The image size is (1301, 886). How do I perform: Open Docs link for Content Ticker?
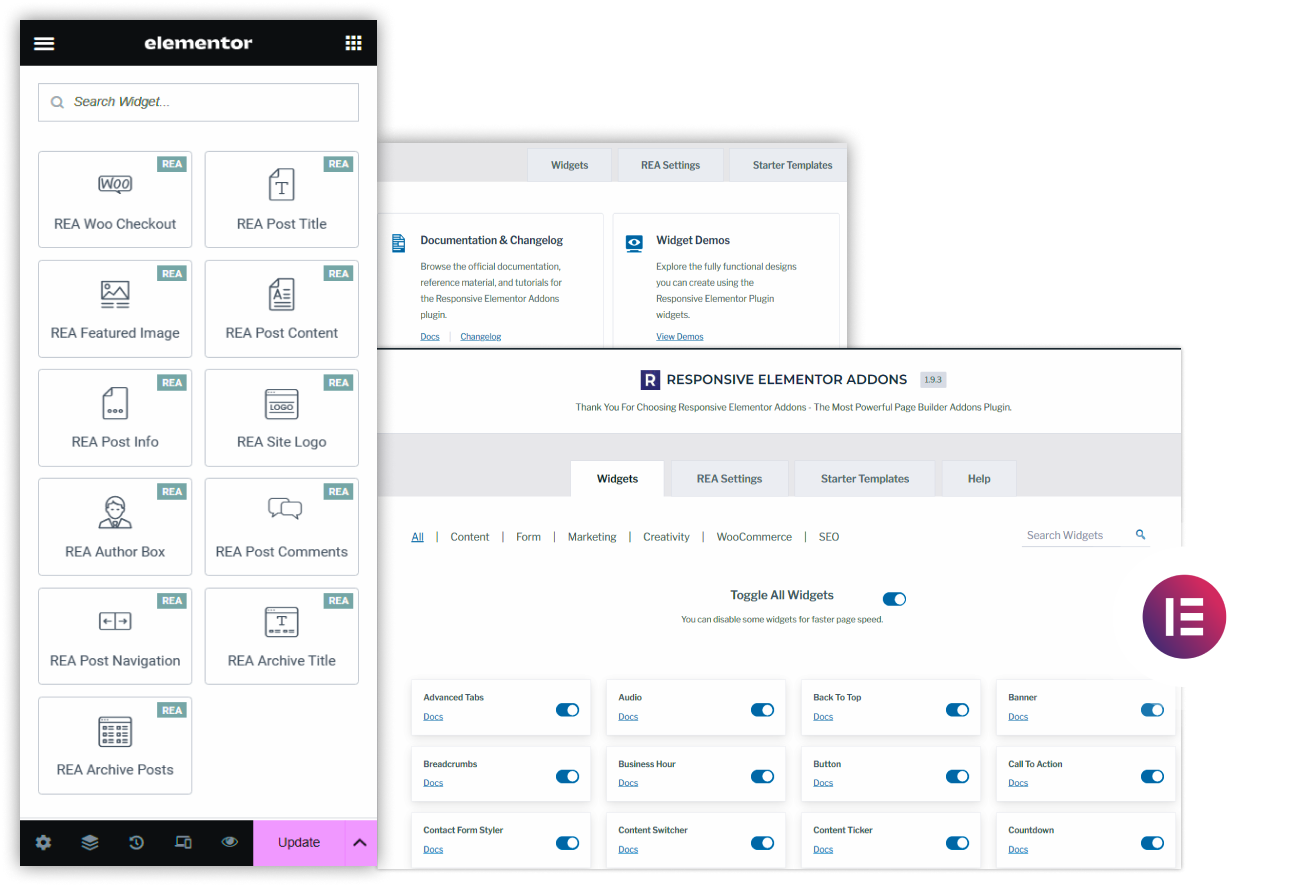pyautogui.click(x=823, y=850)
